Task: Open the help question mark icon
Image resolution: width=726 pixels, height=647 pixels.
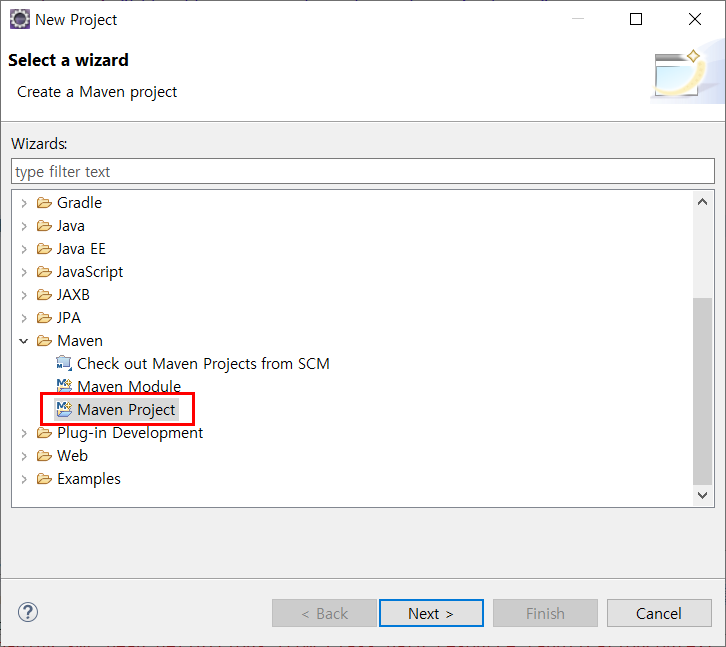Action: tap(28, 612)
